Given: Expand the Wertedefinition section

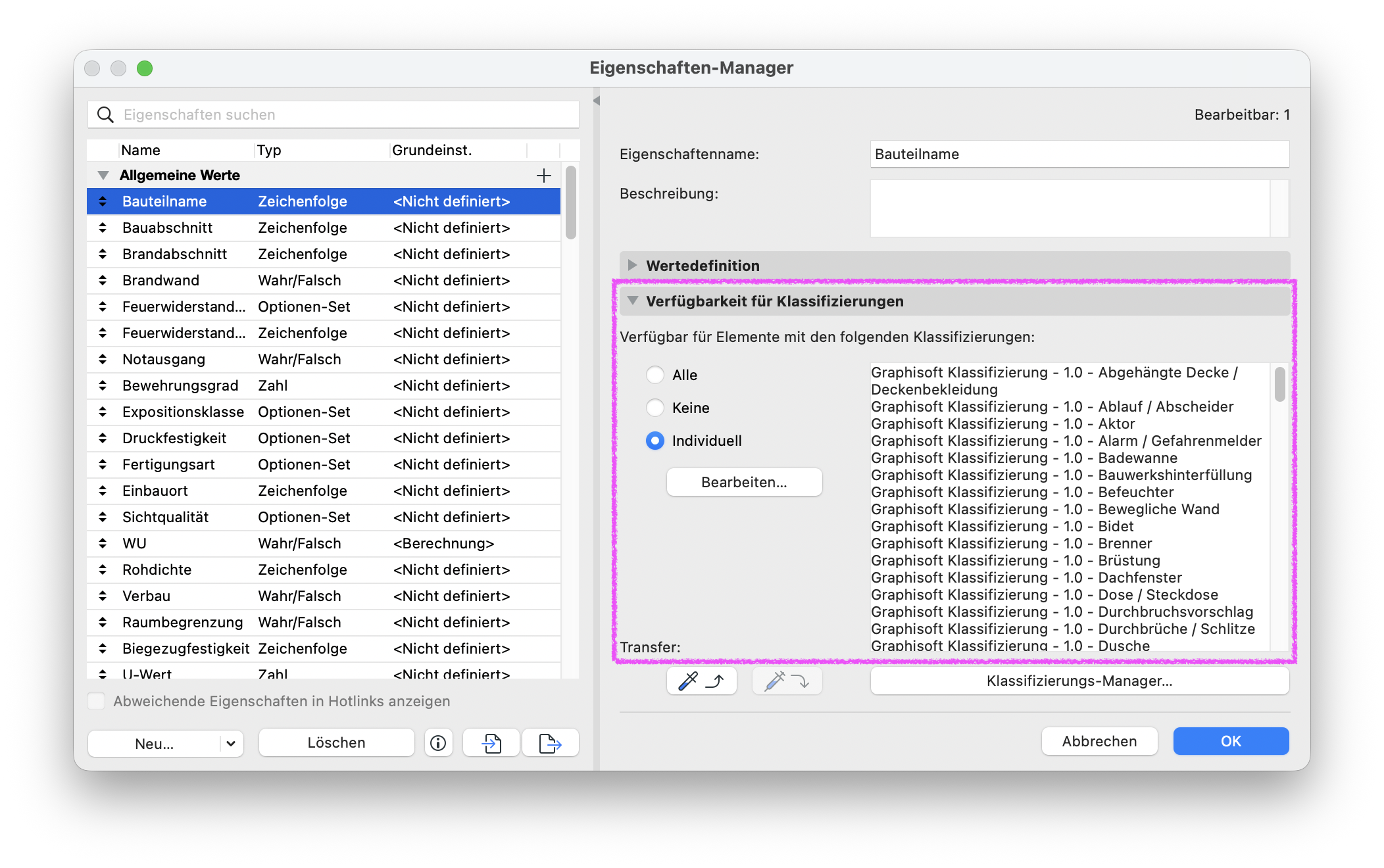Looking at the screenshot, I should [x=632, y=265].
